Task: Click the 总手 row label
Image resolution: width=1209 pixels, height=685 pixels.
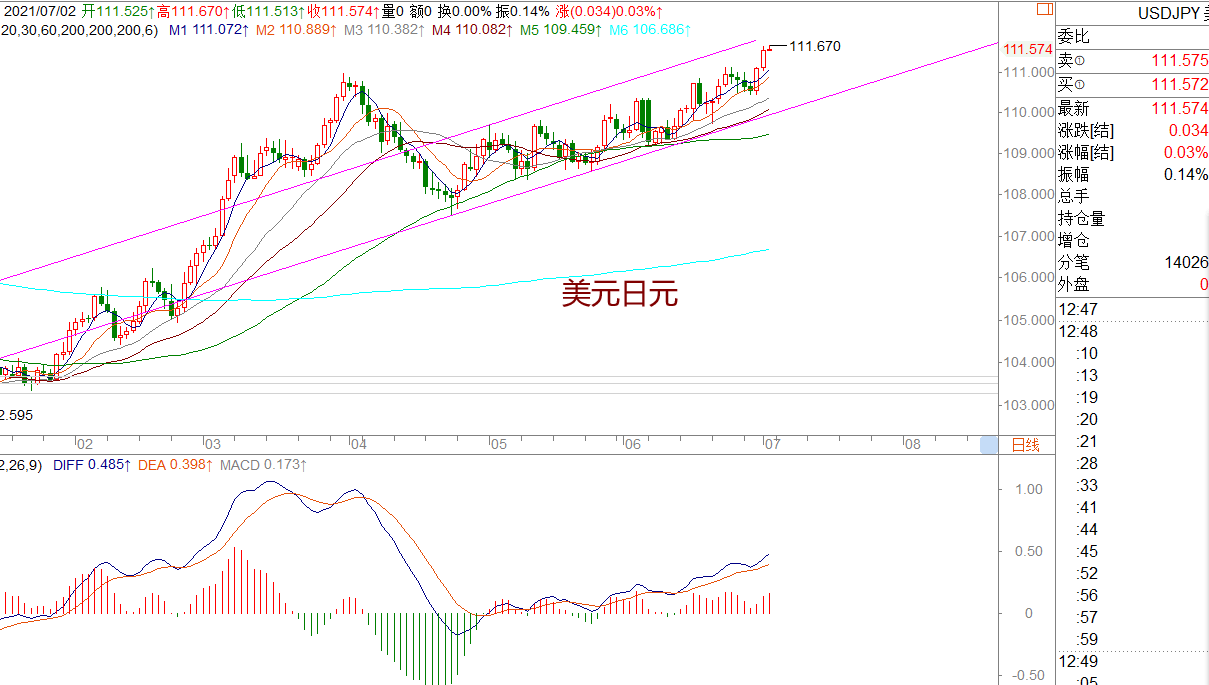Action: [x=1074, y=196]
